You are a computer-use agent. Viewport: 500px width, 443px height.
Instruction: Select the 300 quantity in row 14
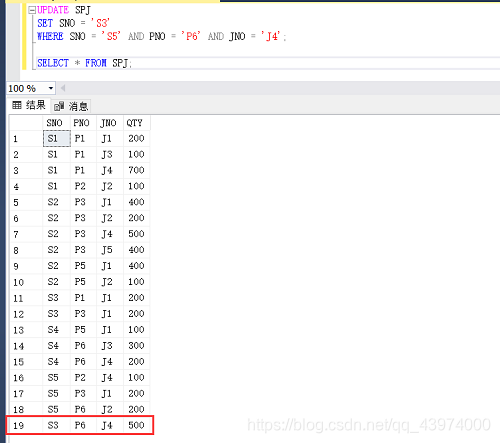[137, 346]
